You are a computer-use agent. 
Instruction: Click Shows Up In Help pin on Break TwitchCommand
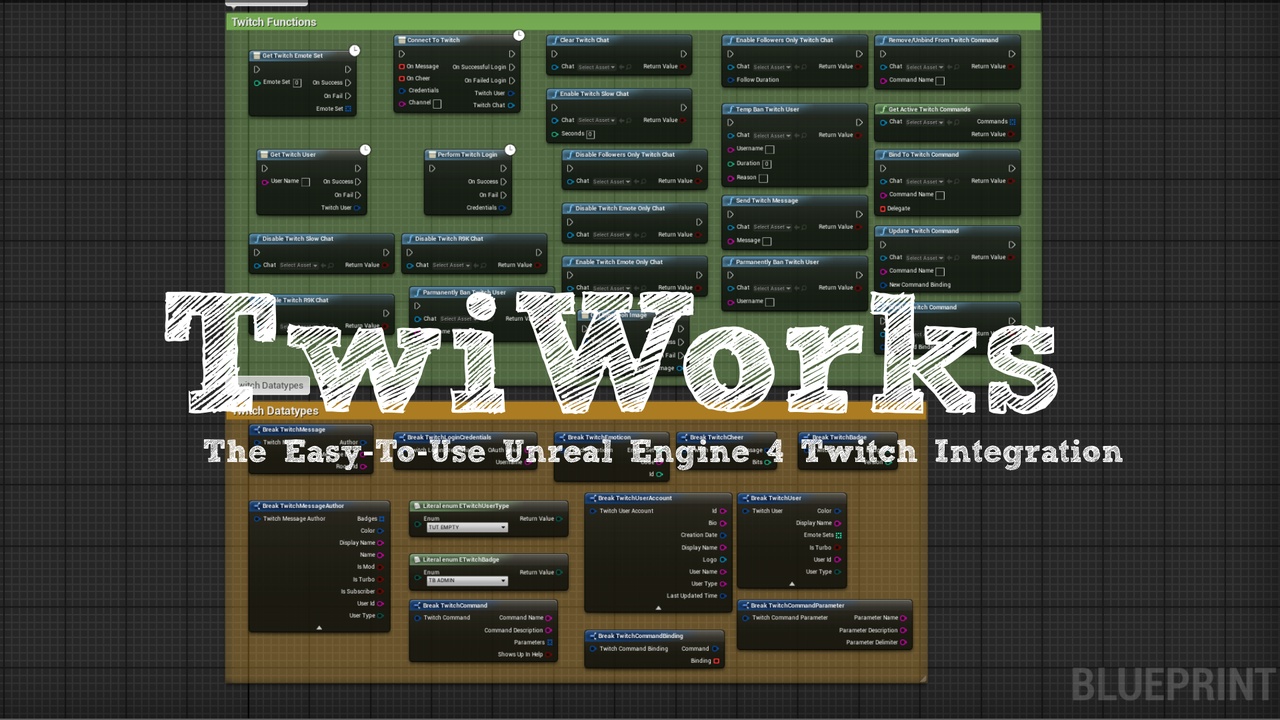coord(550,655)
